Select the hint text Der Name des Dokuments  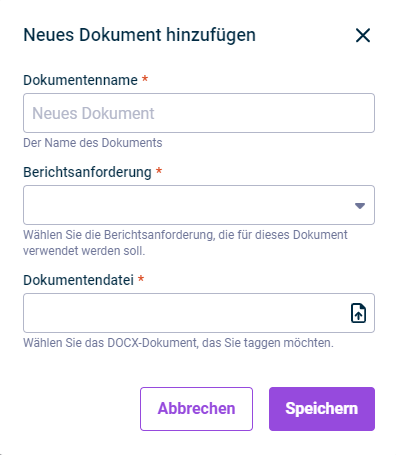click(x=93, y=143)
